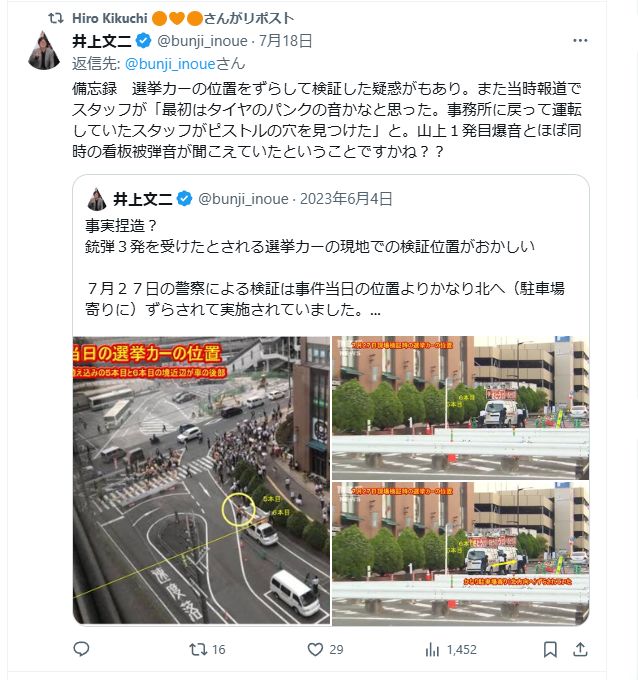Open the 7月18日 post timestamp
This screenshot has width=638, height=680.
point(286,41)
